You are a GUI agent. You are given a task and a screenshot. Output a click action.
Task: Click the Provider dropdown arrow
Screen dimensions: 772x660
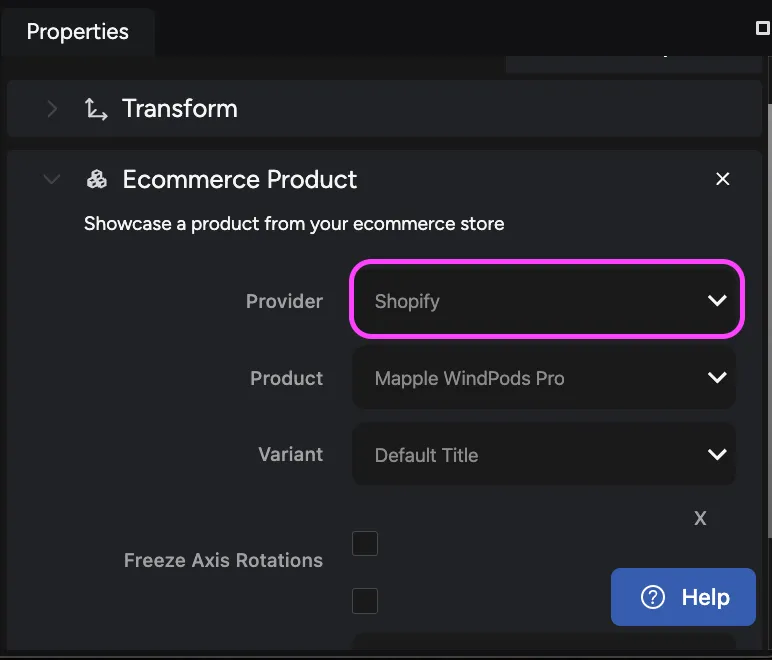716,301
